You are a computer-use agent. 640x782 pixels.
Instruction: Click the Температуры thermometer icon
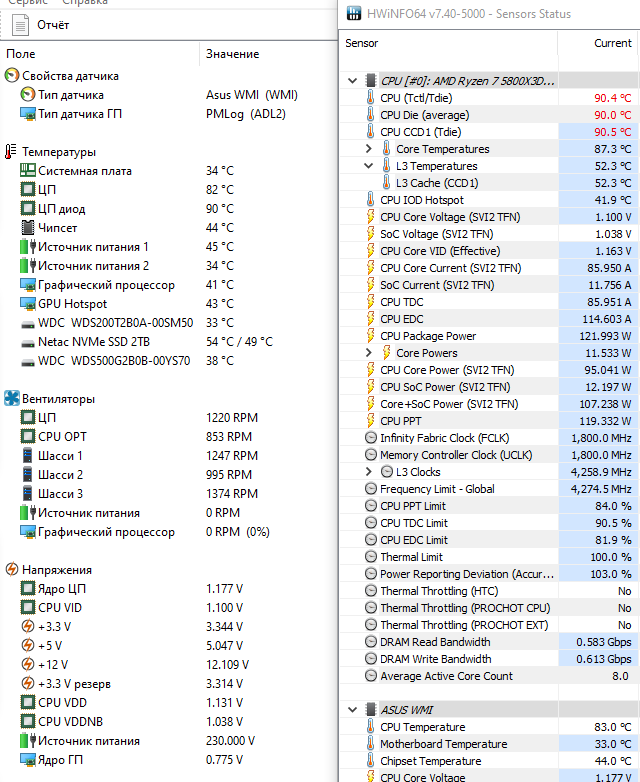(10, 152)
